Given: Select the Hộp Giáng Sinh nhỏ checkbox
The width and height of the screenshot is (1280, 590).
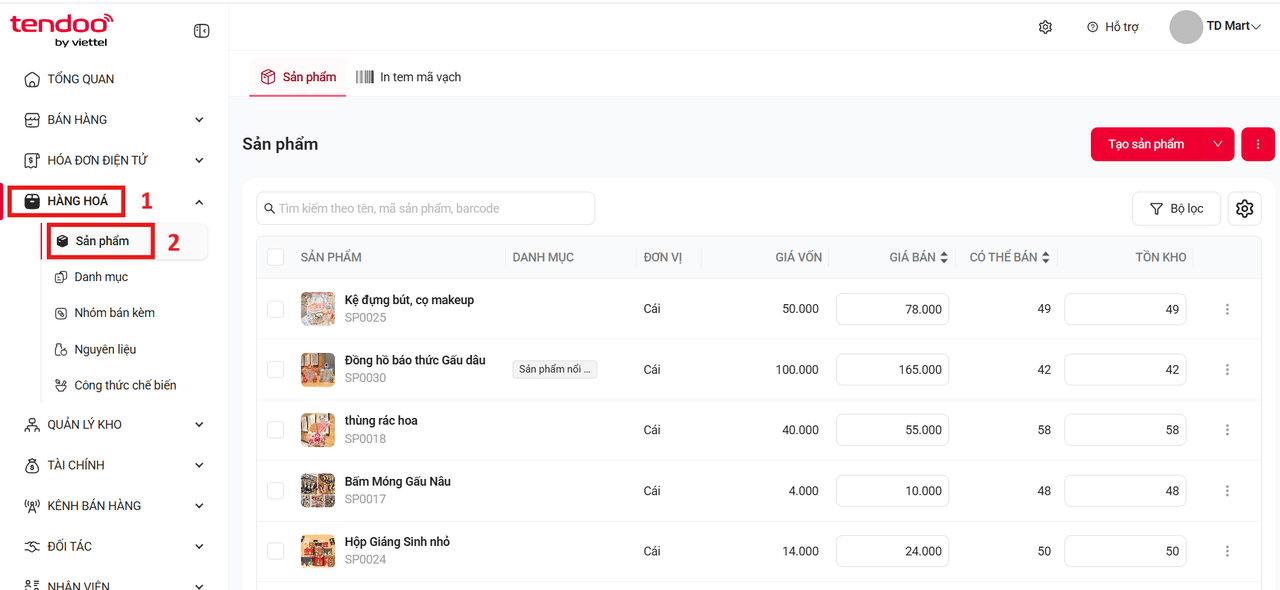Looking at the screenshot, I should [276, 551].
